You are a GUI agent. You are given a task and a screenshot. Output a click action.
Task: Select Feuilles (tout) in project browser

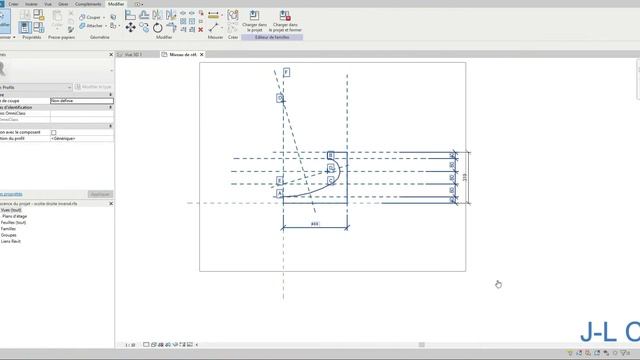(x=13, y=222)
